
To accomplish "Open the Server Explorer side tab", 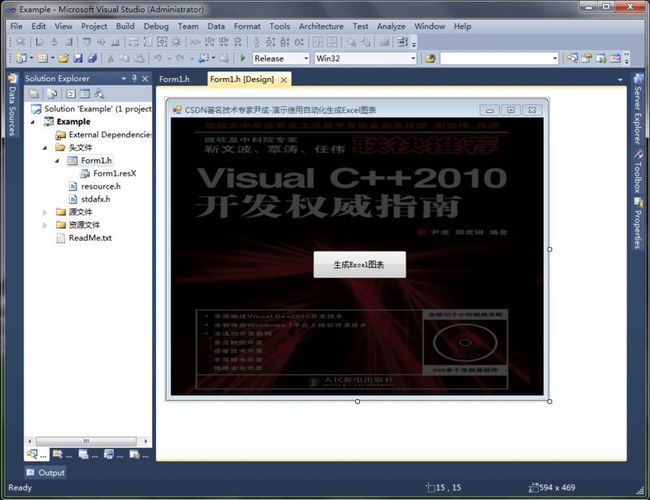I will click(638, 109).
